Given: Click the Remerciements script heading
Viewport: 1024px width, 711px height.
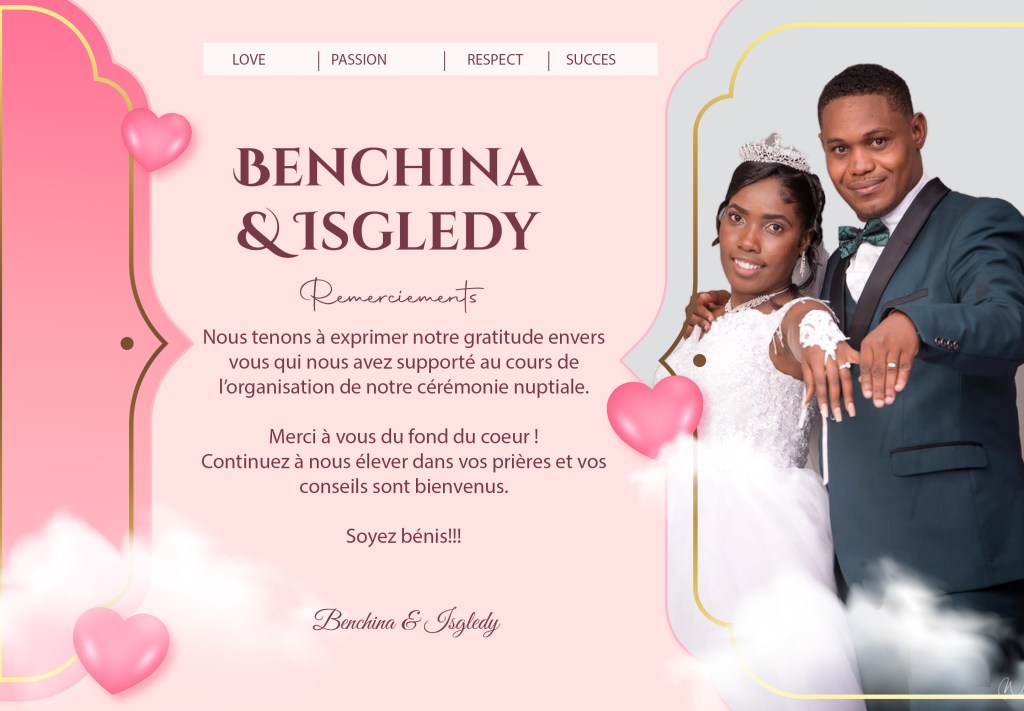Looking at the screenshot, I should [x=391, y=295].
